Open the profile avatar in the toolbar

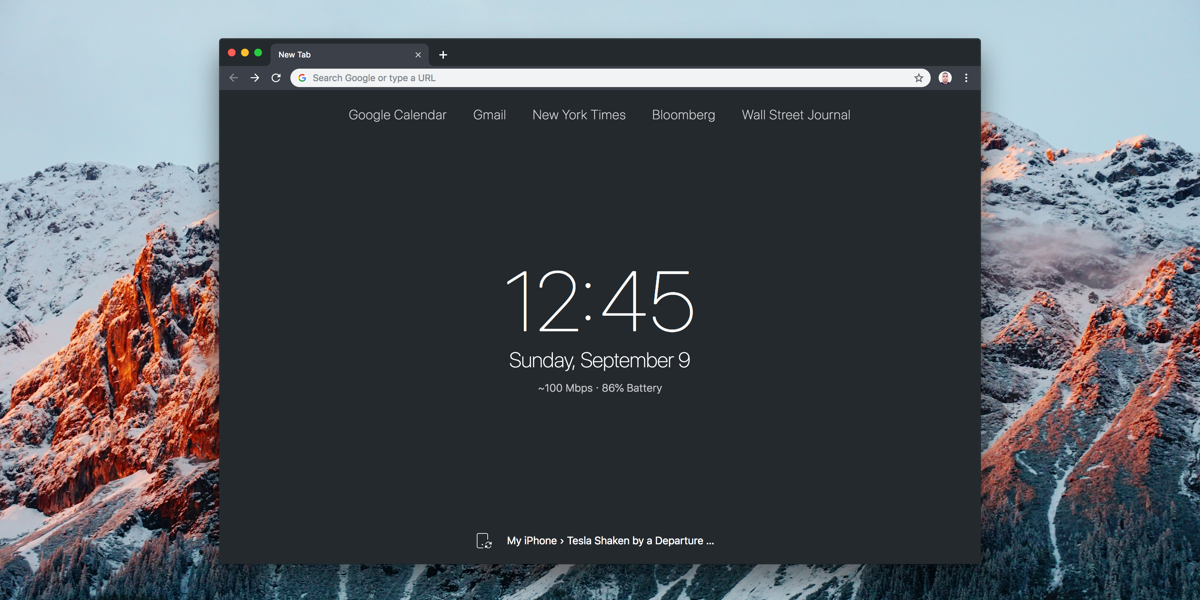[944, 77]
